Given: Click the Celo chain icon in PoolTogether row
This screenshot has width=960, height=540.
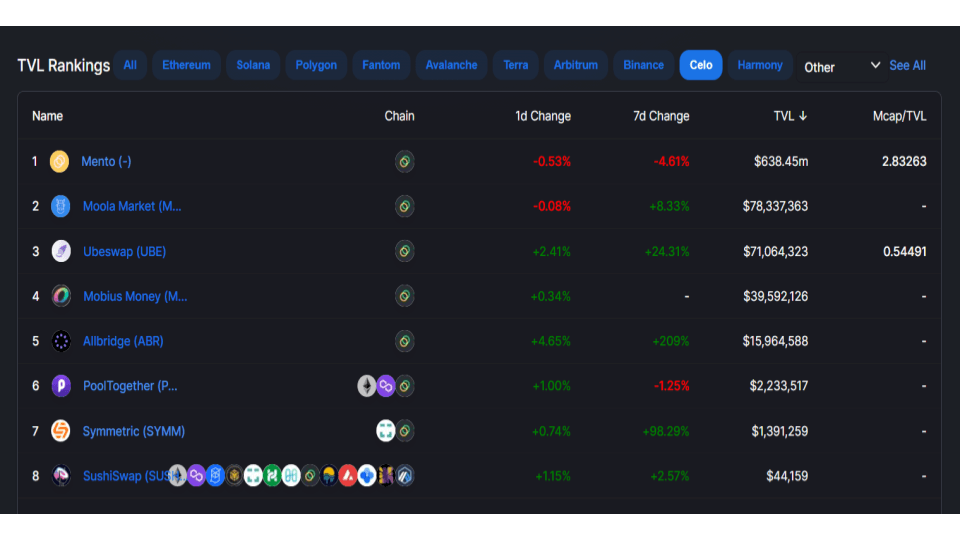Looking at the screenshot, I should (405, 386).
